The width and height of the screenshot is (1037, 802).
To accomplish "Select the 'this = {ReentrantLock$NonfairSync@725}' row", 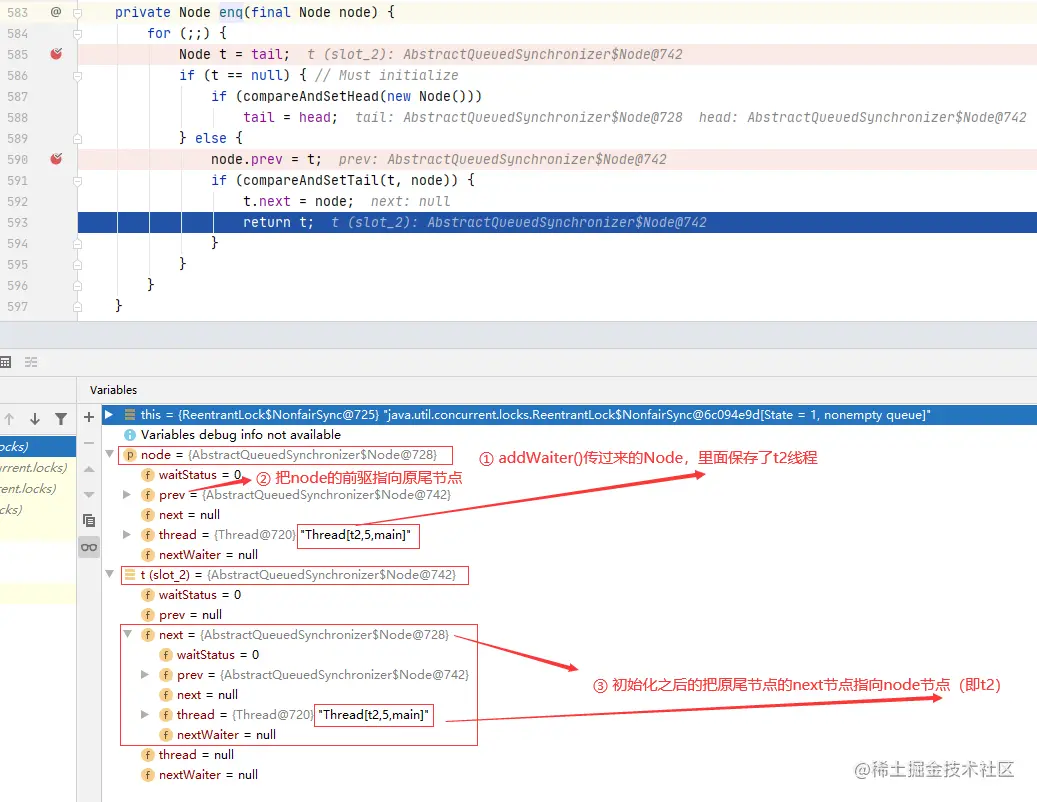I will [x=569, y=415].
